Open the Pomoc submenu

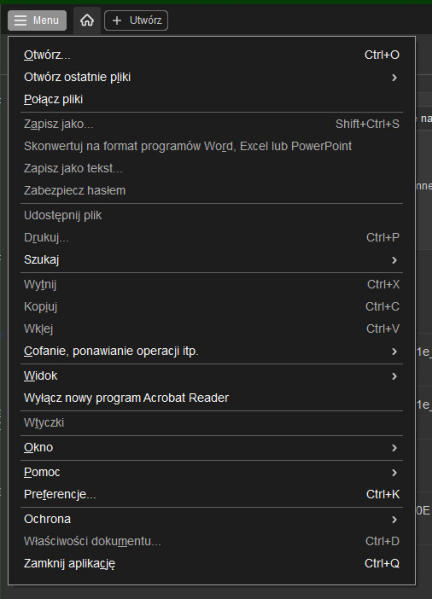point(212,472)
